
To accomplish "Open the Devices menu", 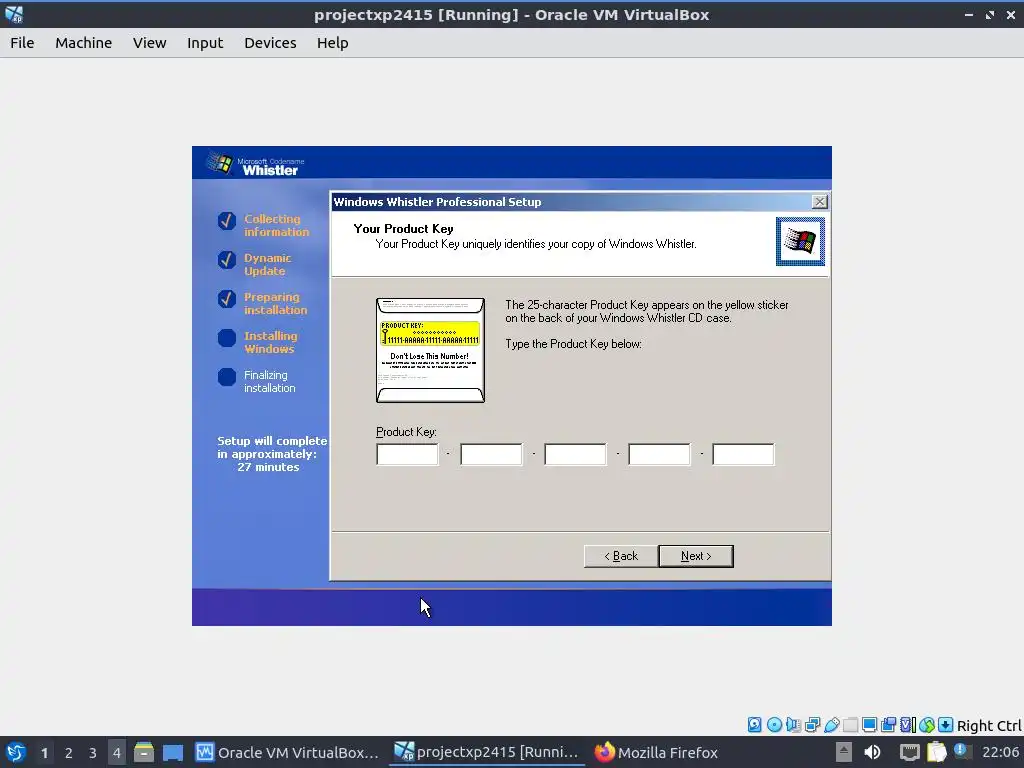I will coord(270,42).
